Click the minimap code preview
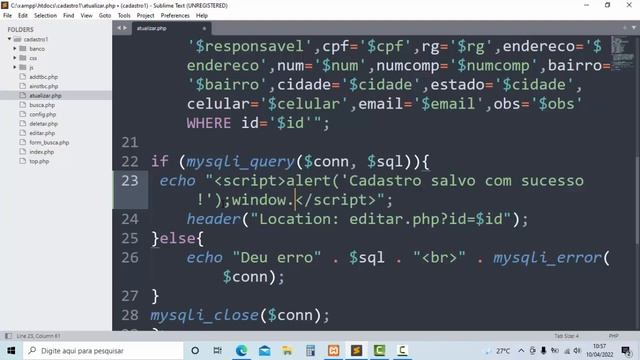 click(x=622, y=53)
